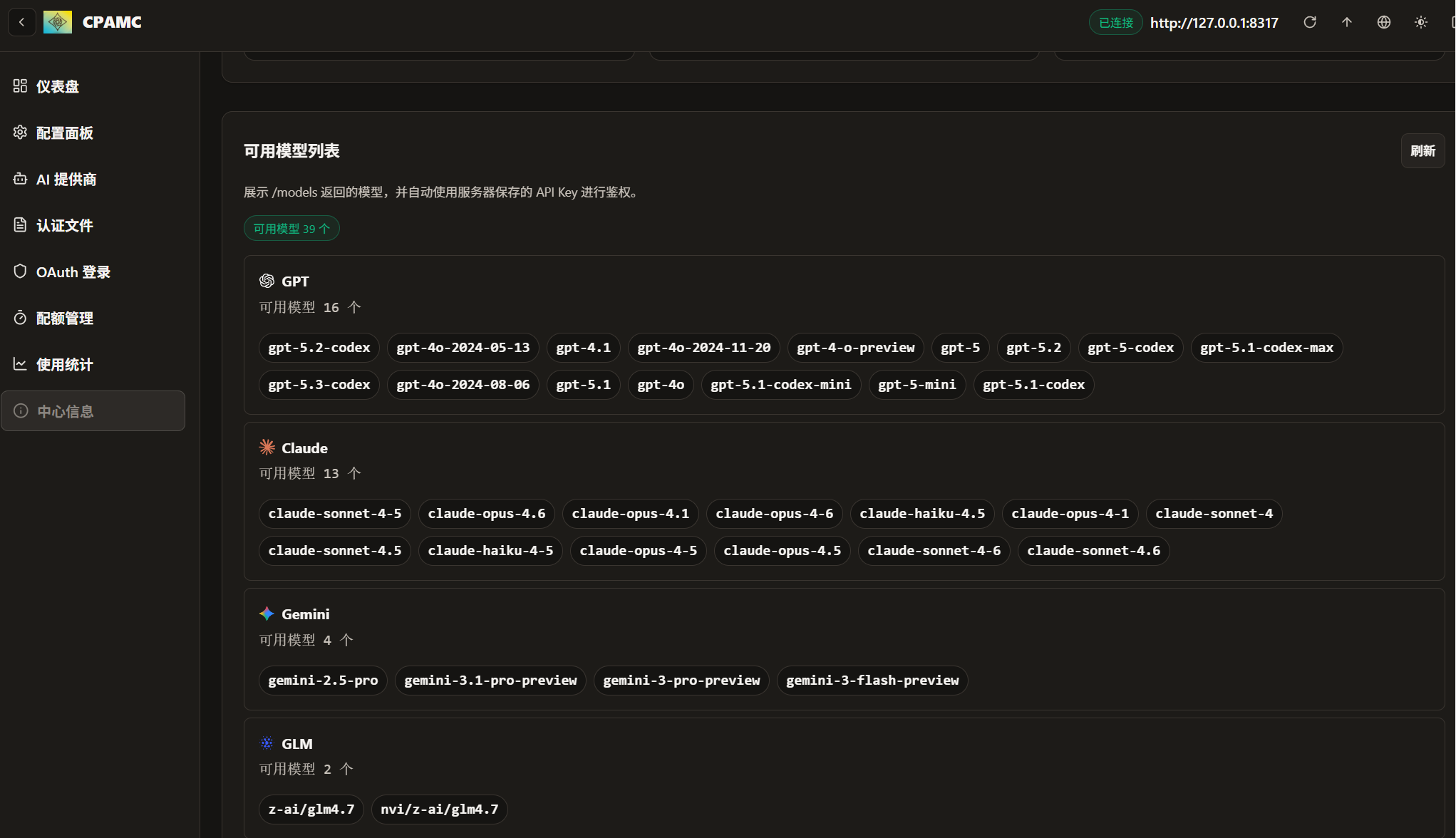Screen dimensions: 1456x838
Task: Toggle the light/dark theme sun icon
Action: (1421, 22)
